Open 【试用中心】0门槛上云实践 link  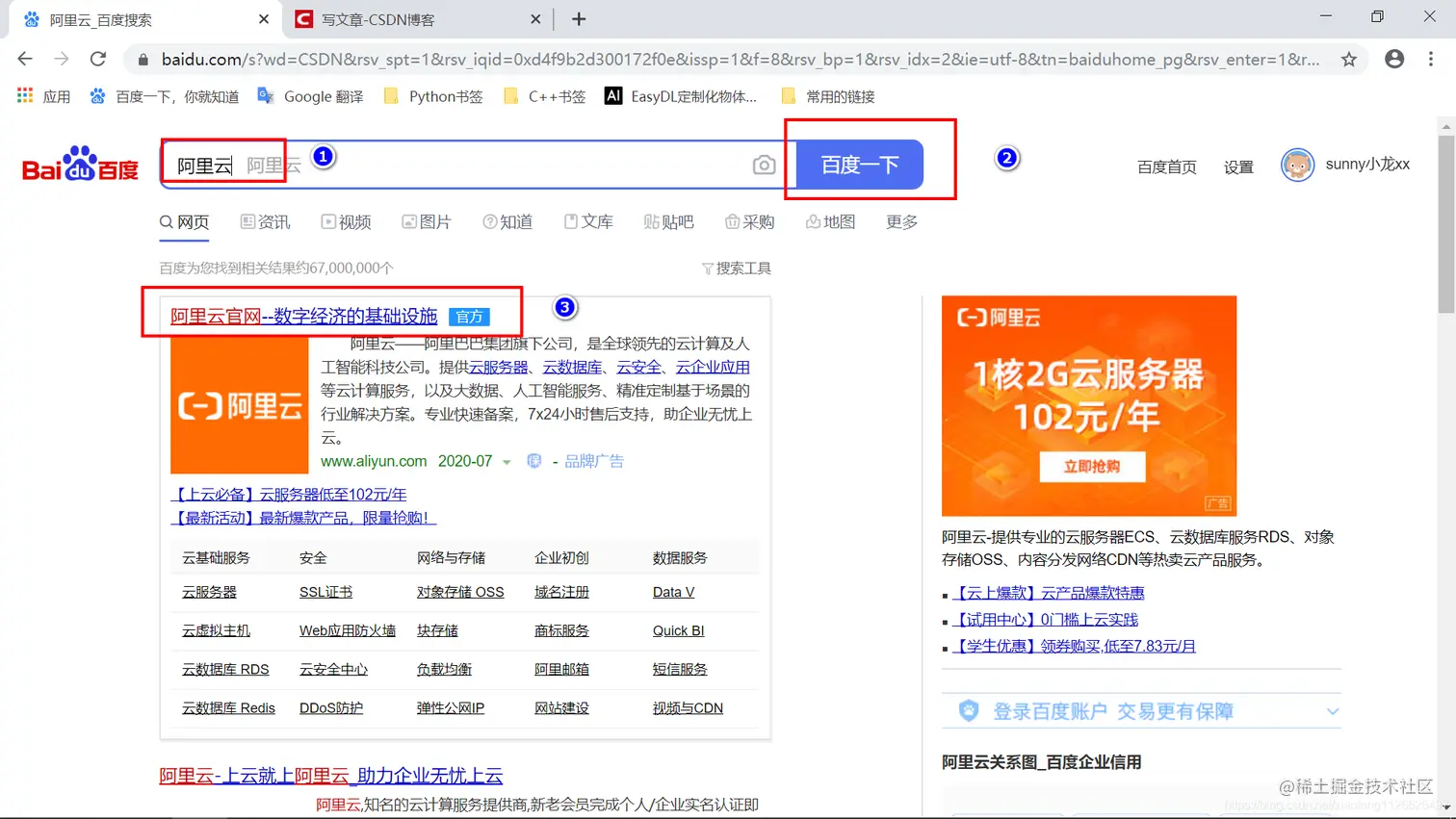tap(1045, 620)
